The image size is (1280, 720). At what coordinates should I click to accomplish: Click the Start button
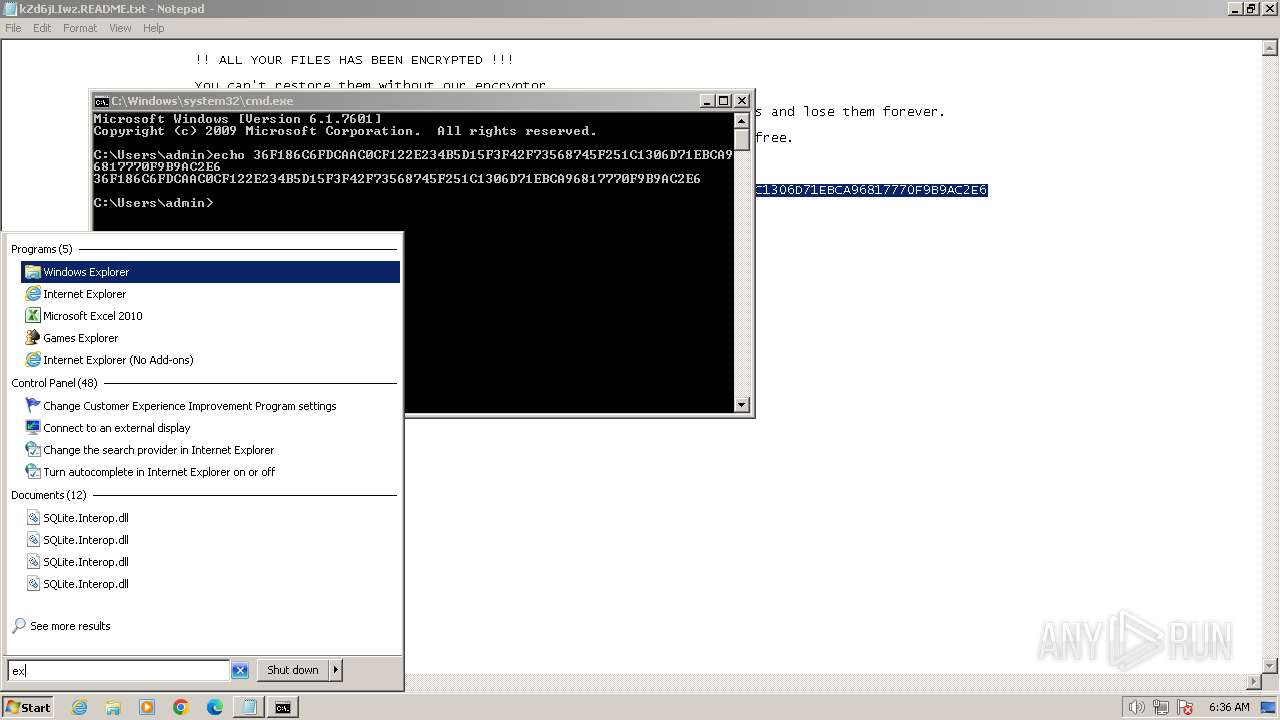point(27,707)
